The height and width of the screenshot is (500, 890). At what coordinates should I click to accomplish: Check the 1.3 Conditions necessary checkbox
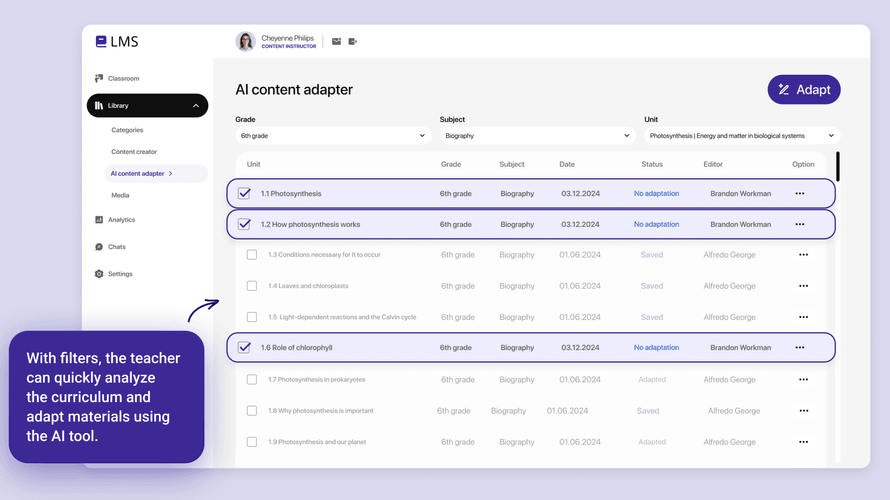(x=252, y=255)
